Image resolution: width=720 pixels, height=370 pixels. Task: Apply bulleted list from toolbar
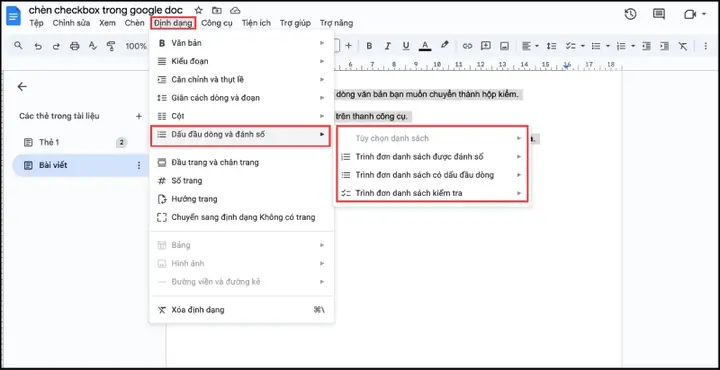pyautogui.click(x=596, y=46)
